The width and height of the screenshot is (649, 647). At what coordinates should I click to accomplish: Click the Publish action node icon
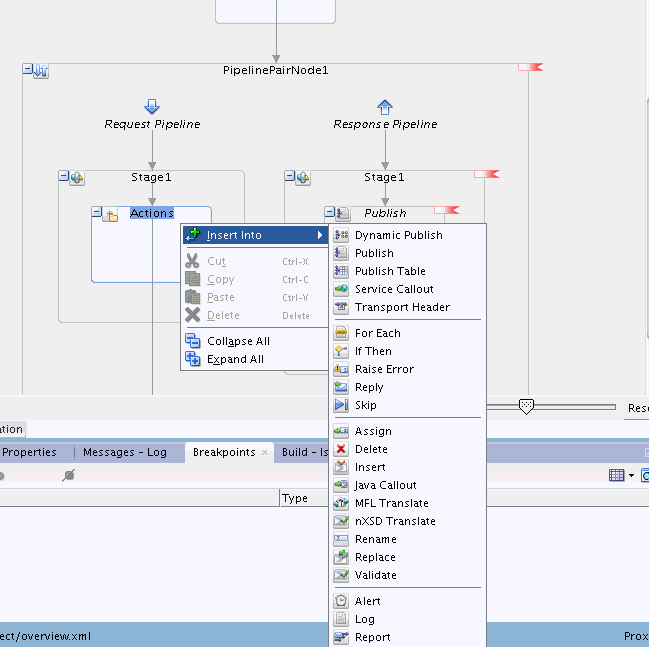tap(344, 213)
